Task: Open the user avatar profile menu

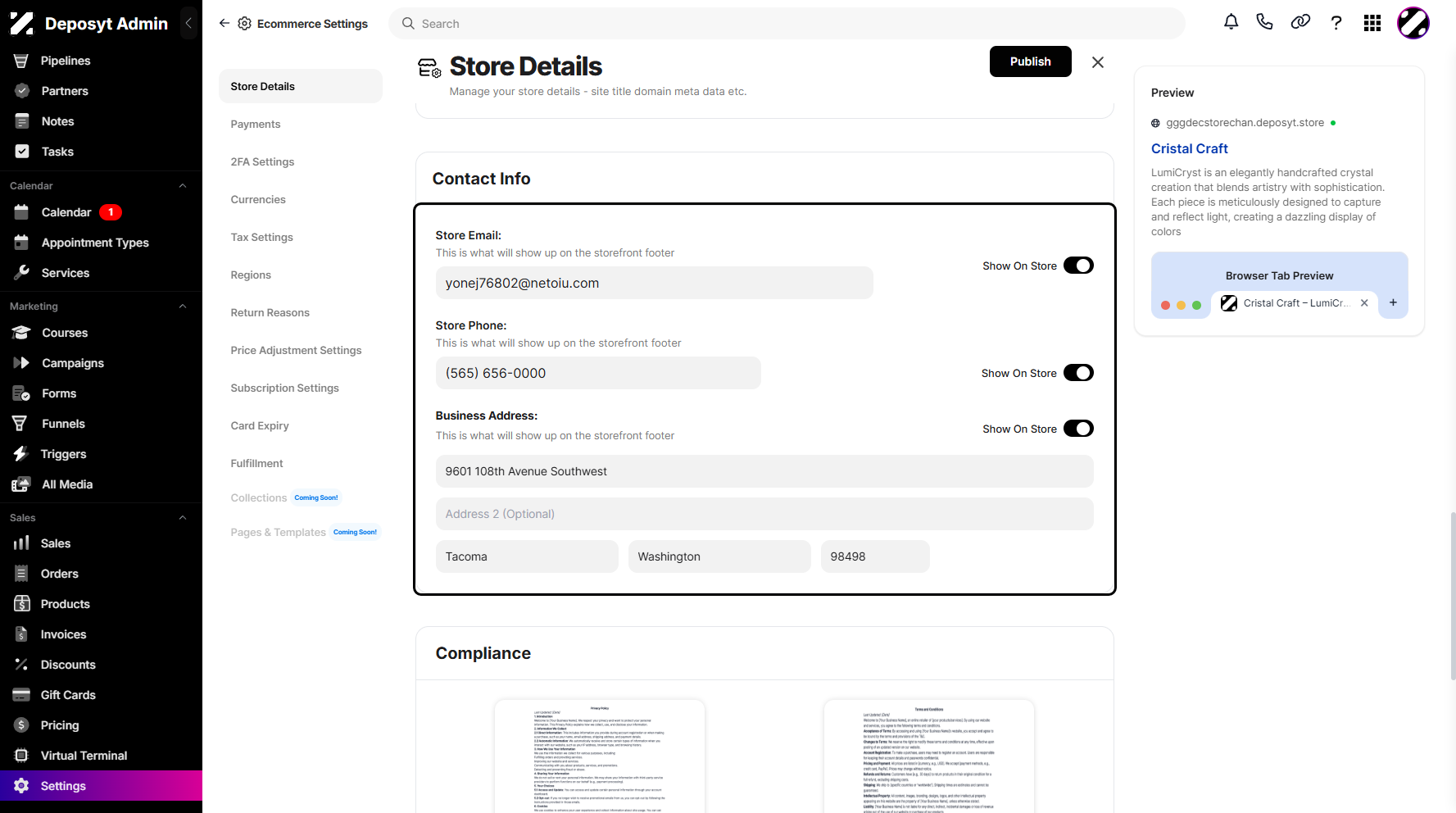Action: 1413,23
